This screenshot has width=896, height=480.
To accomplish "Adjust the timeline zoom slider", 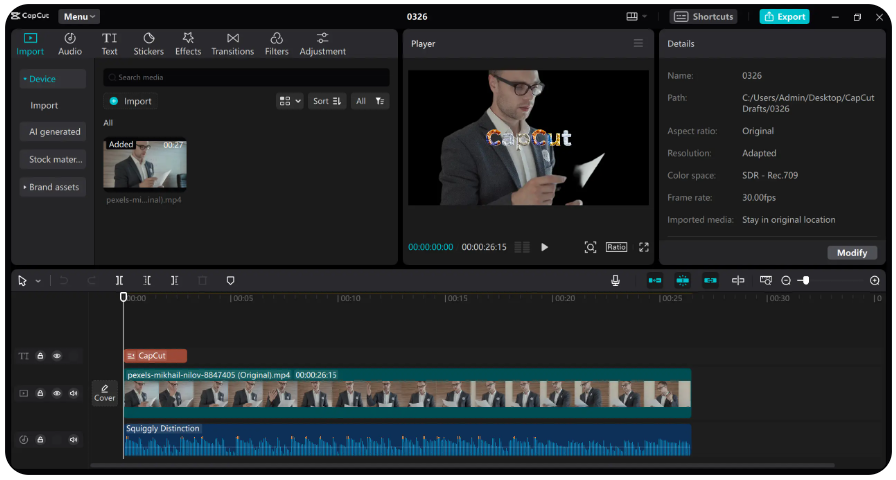I will pos(805,281).
